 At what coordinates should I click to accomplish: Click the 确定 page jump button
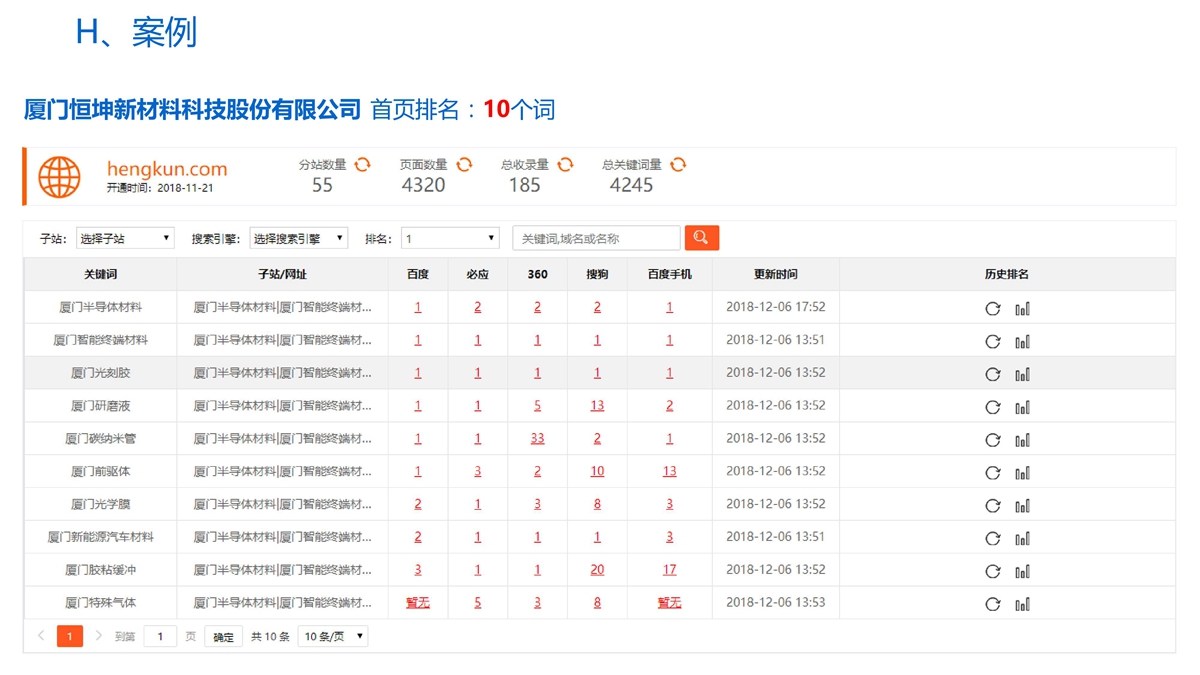tap(224, 637)
